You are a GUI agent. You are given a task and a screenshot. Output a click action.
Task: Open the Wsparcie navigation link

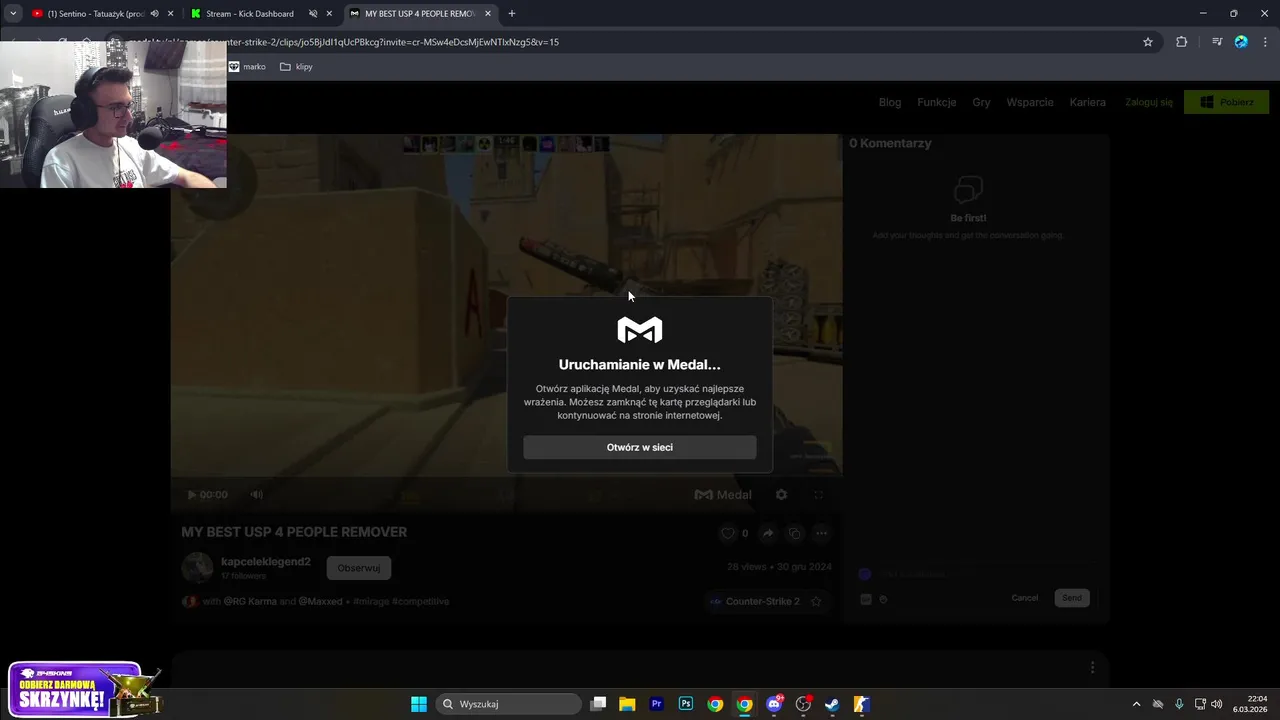point(1030,102)
